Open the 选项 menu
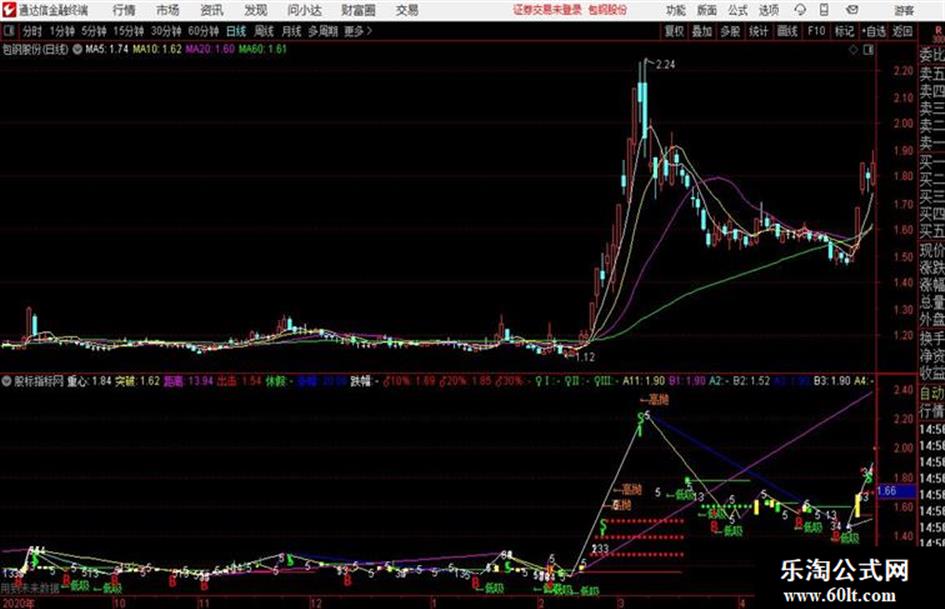 coord(768,10)
